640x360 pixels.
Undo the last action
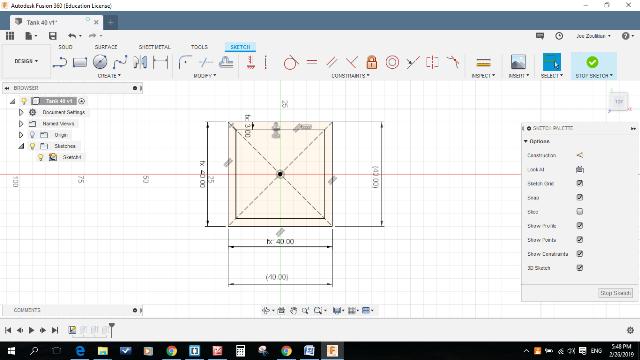(72, 36)
